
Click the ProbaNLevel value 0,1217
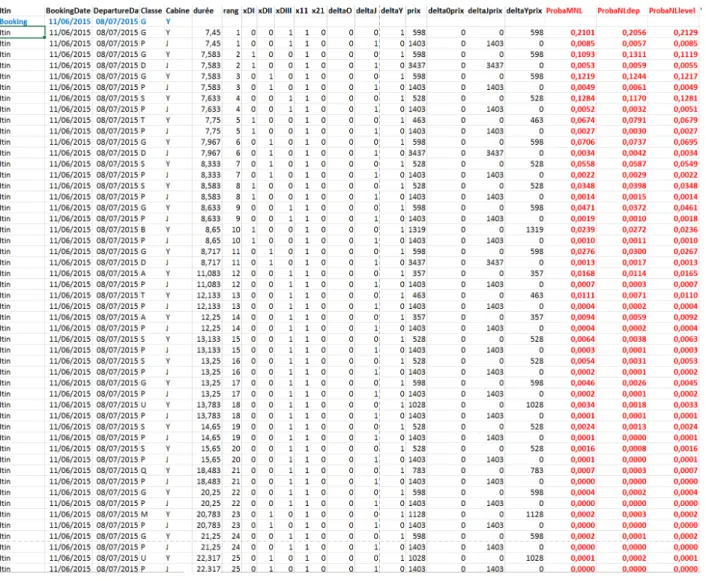[685, 76]
